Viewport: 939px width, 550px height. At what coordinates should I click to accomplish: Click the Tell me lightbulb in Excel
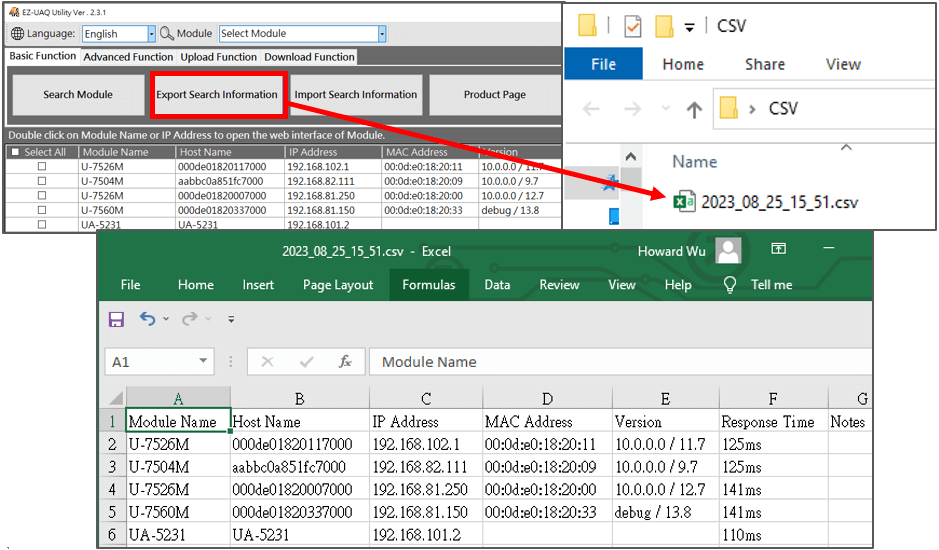coord(729,285)
